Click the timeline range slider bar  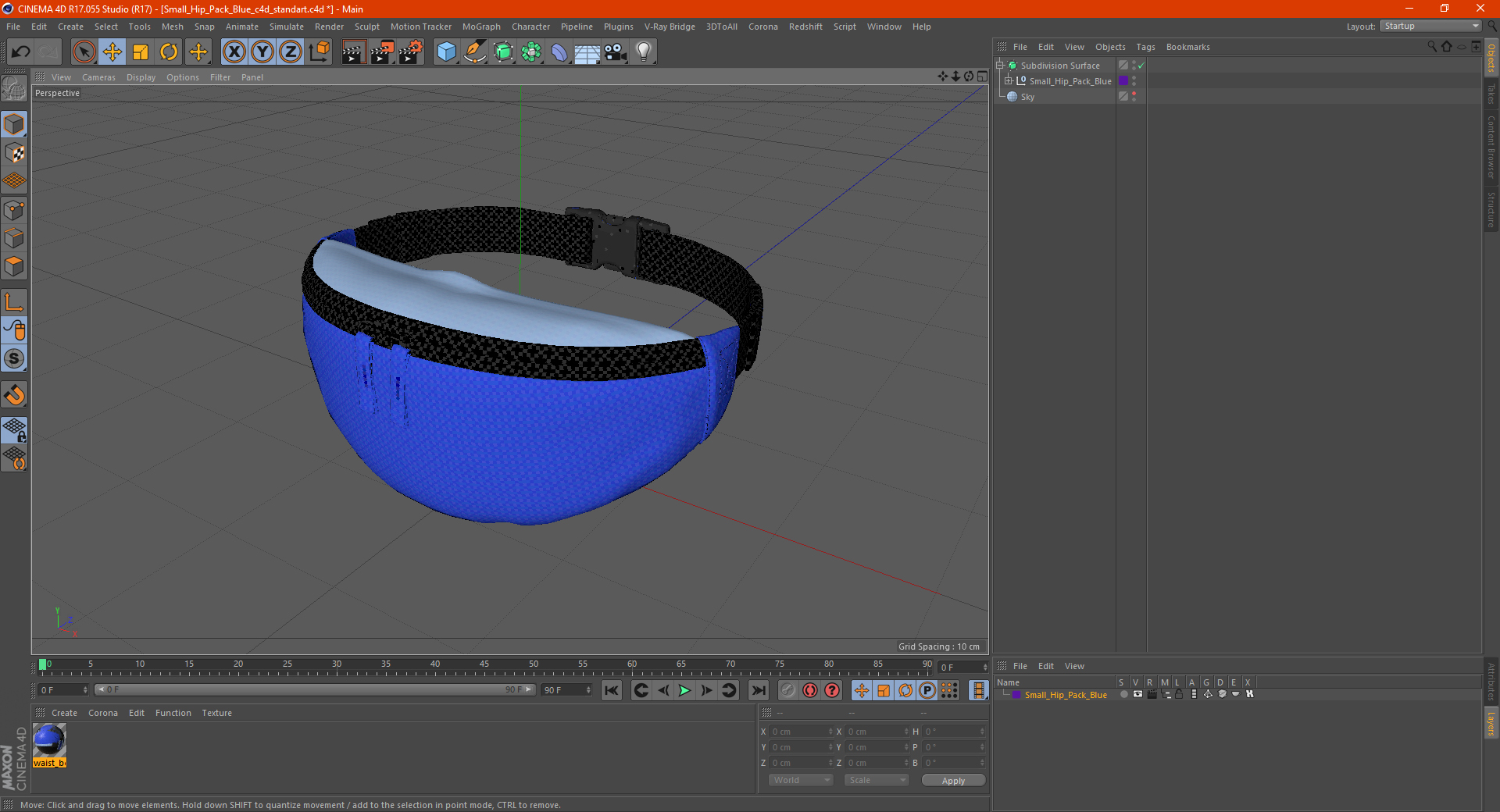[x=314, y=689]
